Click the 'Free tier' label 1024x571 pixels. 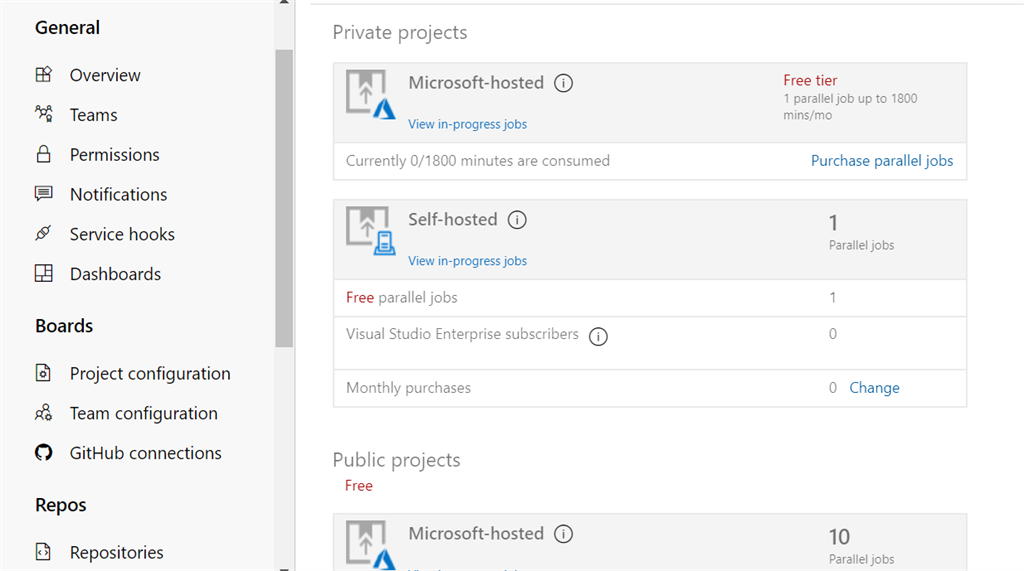810,80
